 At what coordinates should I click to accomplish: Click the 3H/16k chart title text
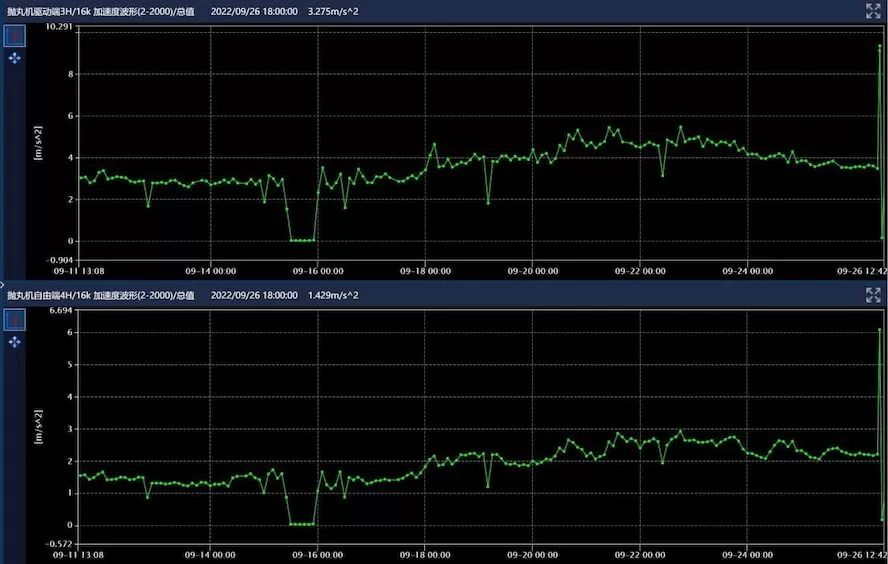(100, 12)
